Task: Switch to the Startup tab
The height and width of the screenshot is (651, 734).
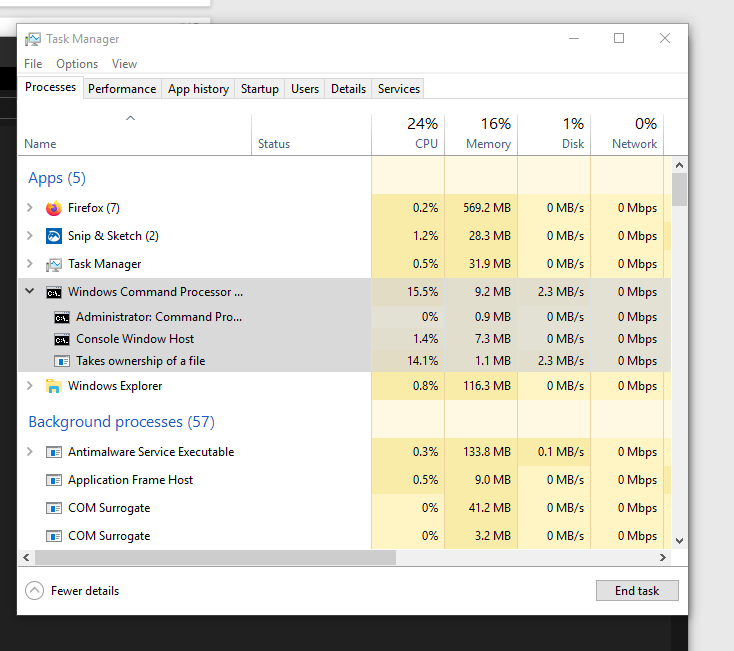Action: pyautogui.click(x=260, y=89)
